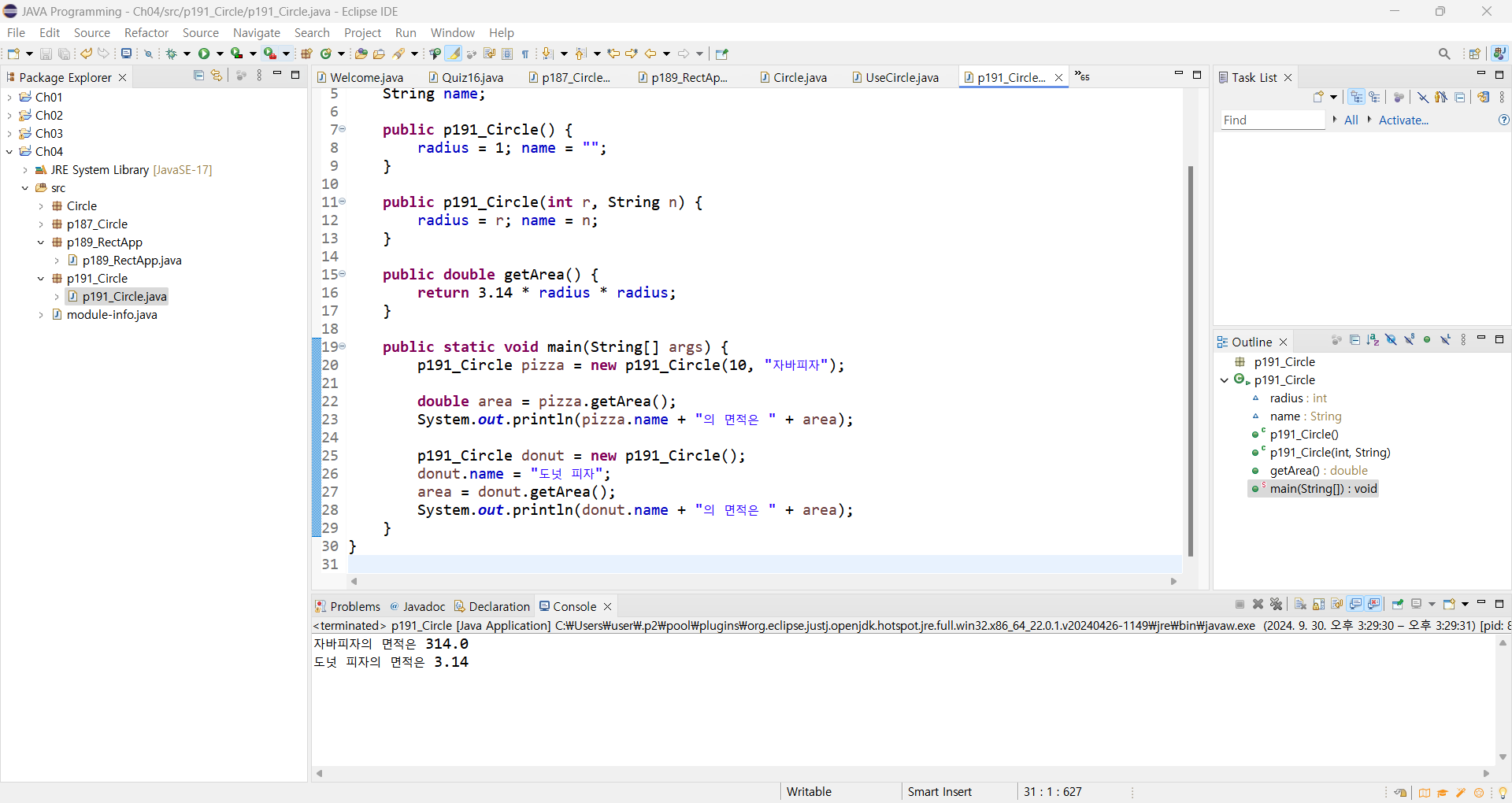Switch to the Quiz16.java editor tab
The width and height of the screenshot is (1512, 803).
[466, 77]
